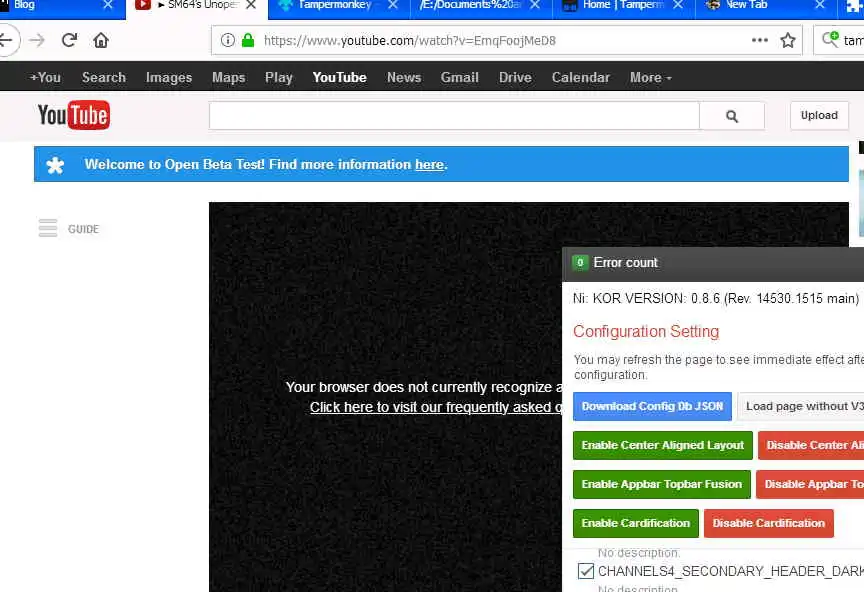Close the Home | Tampermonkey tab

pyautogui.click(x=678, y=5)
